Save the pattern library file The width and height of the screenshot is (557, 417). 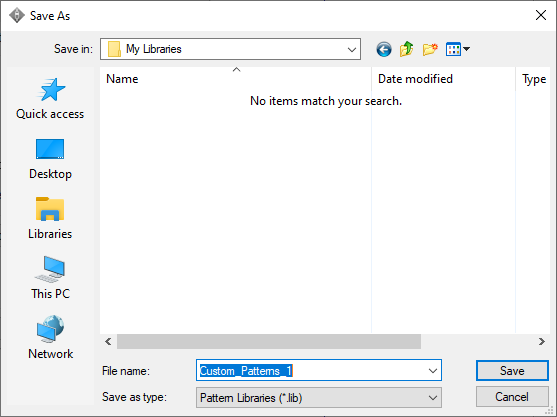pos(512,371)
